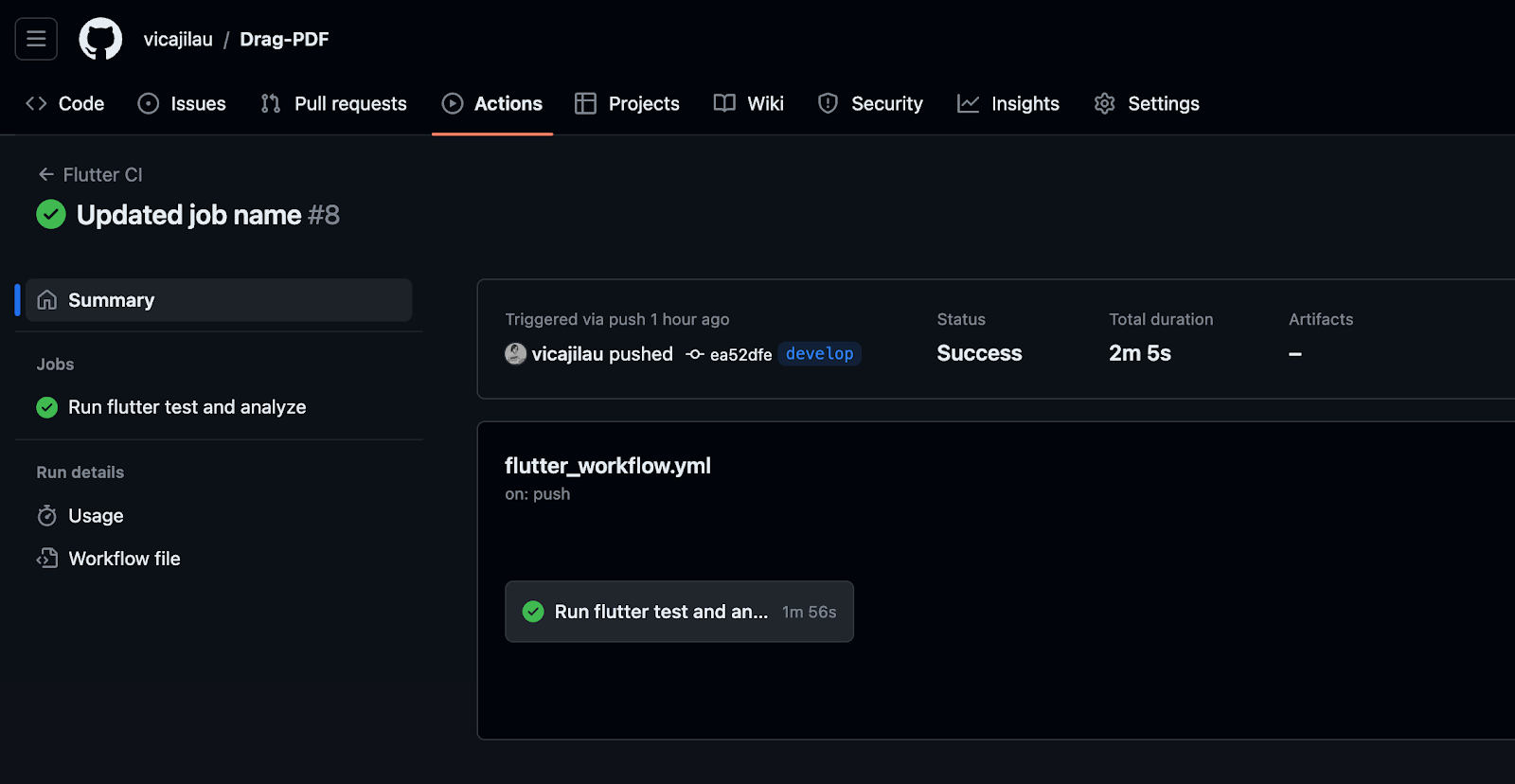This screenshot has width=1515, height=784.
Task: Open the Run flutter test job in sidebar
Action: tap(187, 407)
